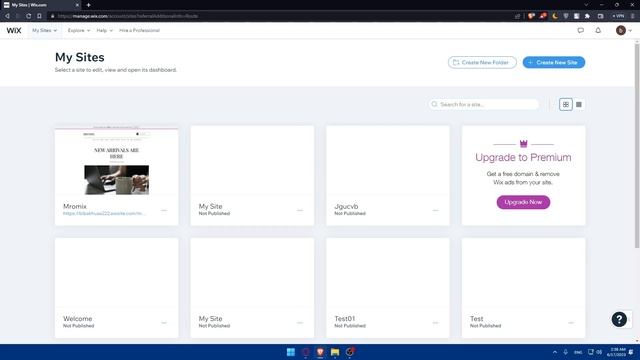640x360 pixels.
Task: Click the Create New Folder button
Action: point(482,62)
